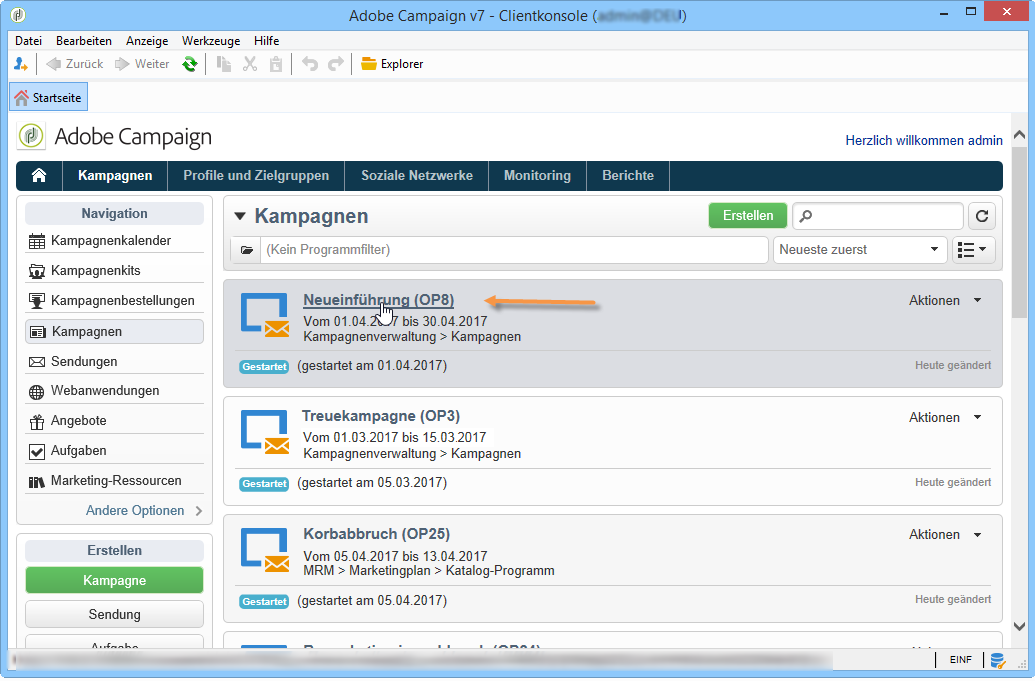Click the refresh list button beside search
This screenshot has width=1035, height=681.
pos(982,216)
